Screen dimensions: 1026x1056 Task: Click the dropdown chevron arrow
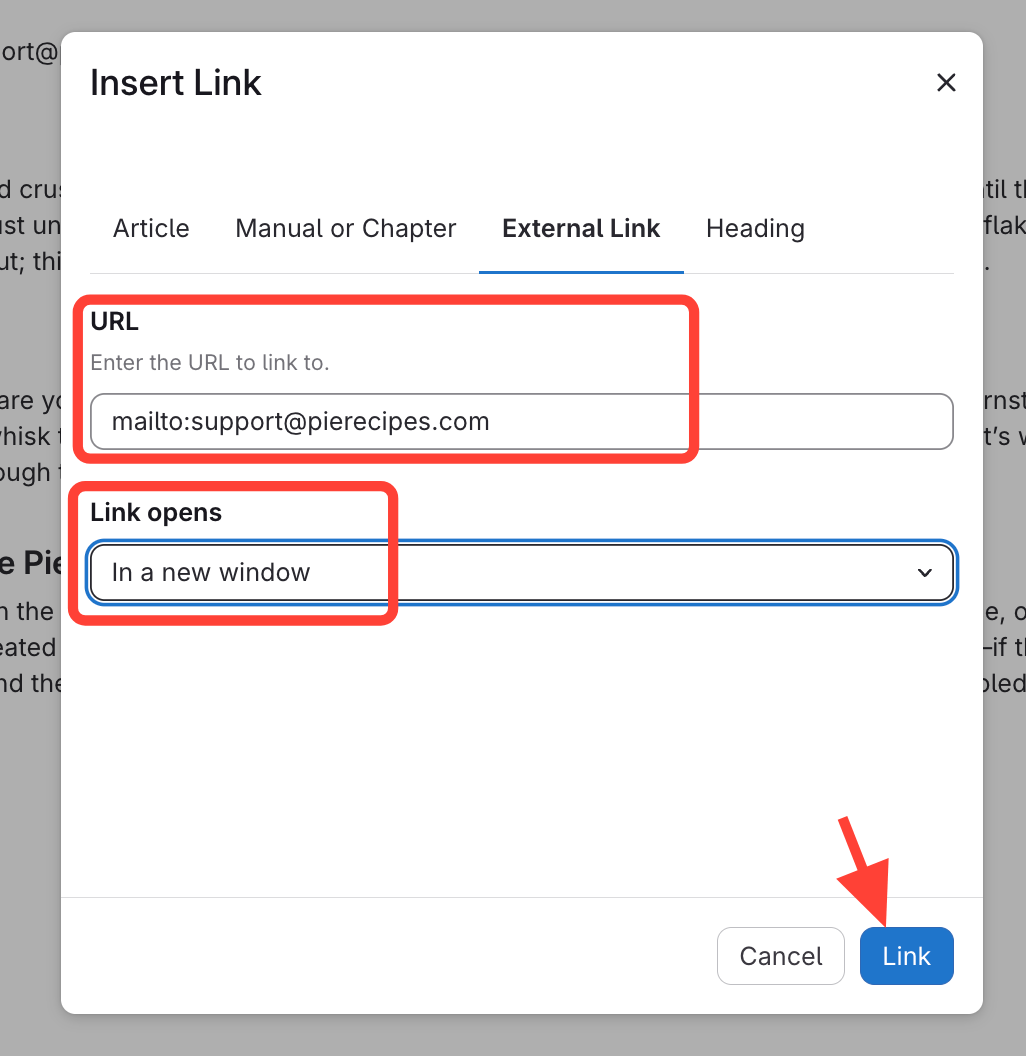925,573
